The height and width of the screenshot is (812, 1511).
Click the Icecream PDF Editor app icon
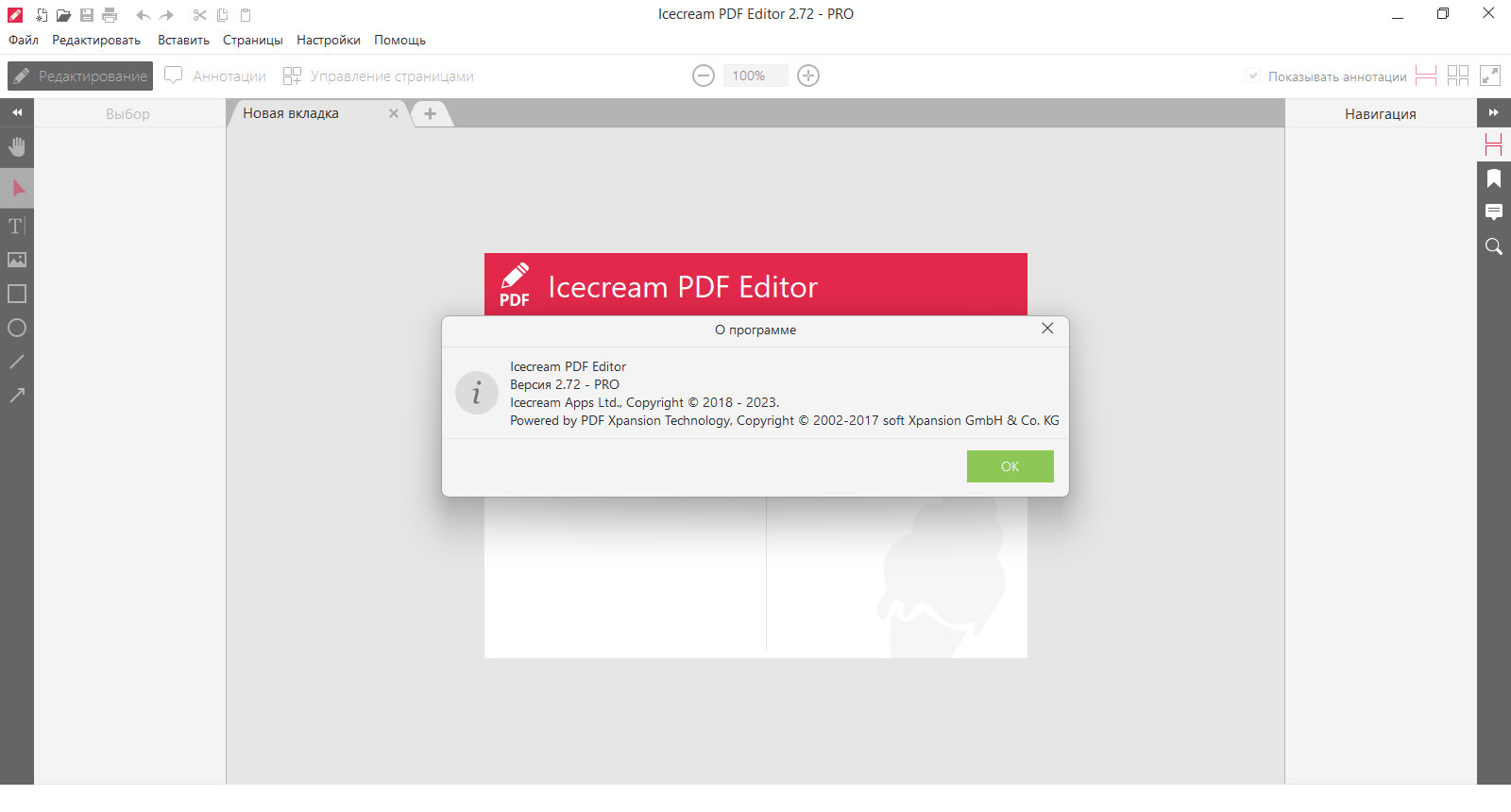coord(15,15)
